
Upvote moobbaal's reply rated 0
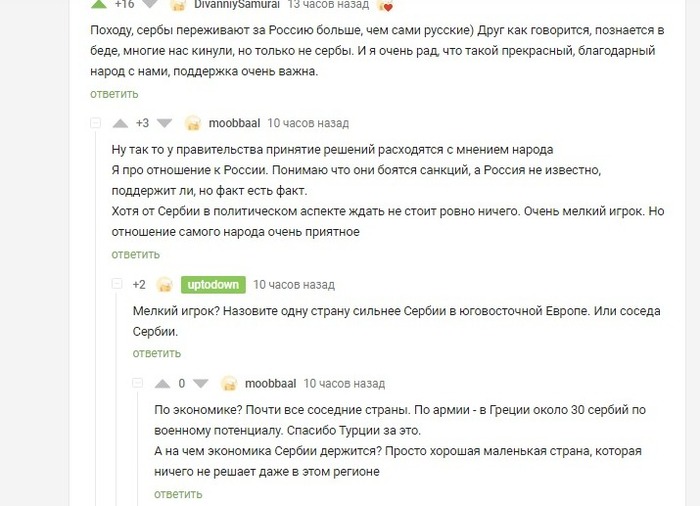(x=161, y=383)
